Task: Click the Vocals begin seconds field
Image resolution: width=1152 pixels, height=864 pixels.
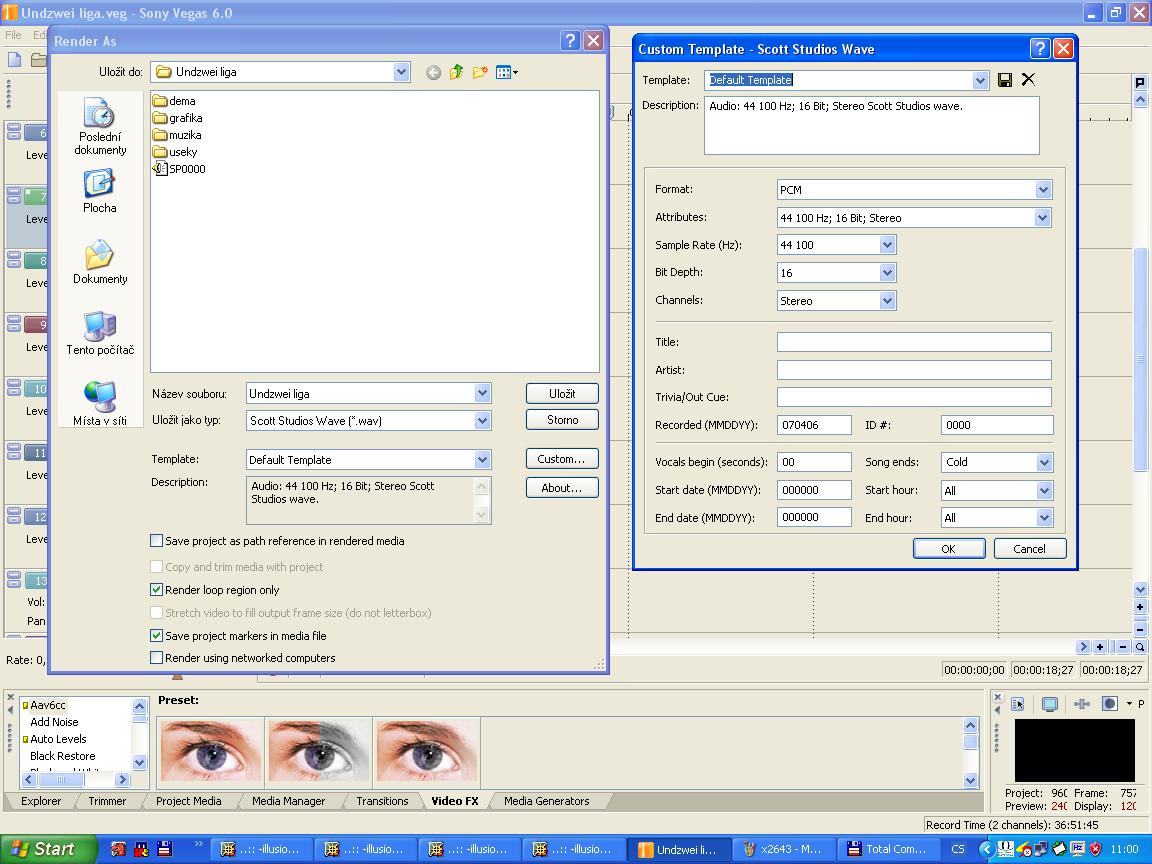Action: (x=814, y=462)
